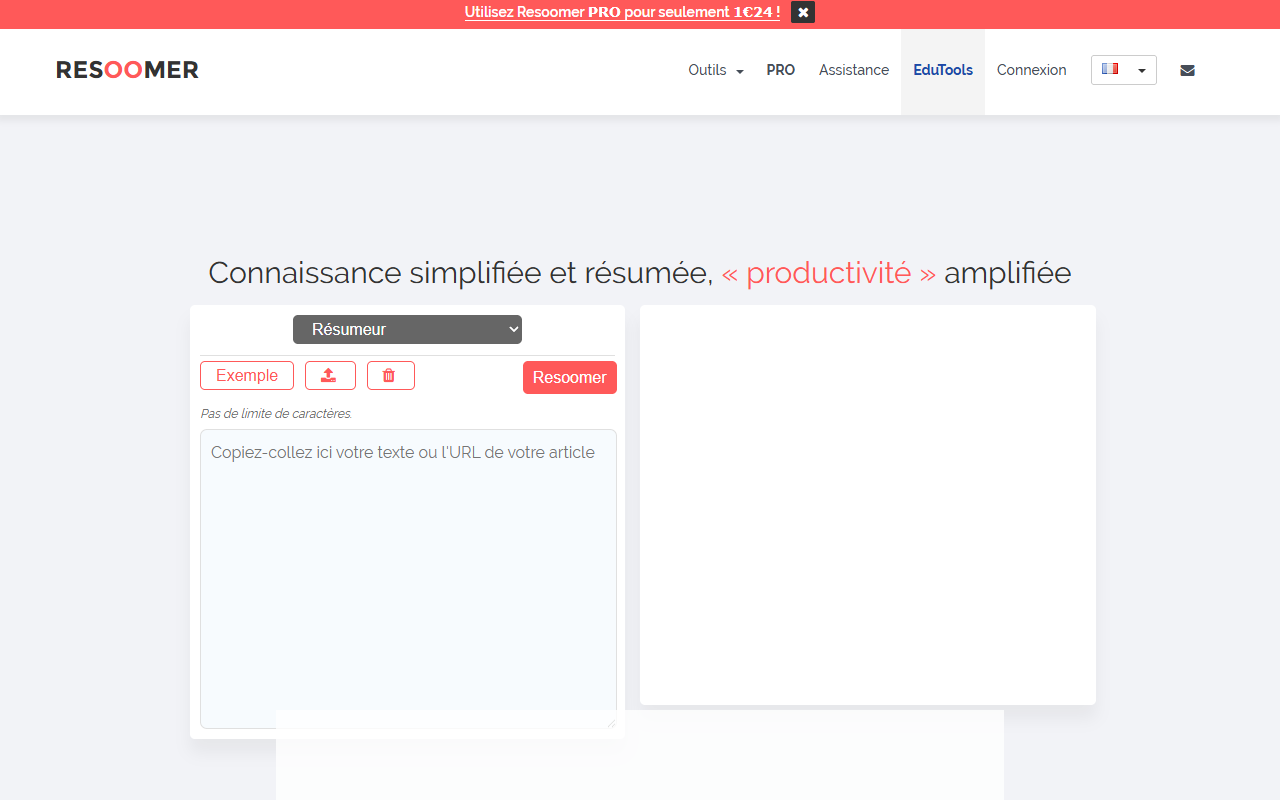Viewport: 1280px width, 800px height.
Task: Open the EduTools tab
Action: [x=943, y=70]
